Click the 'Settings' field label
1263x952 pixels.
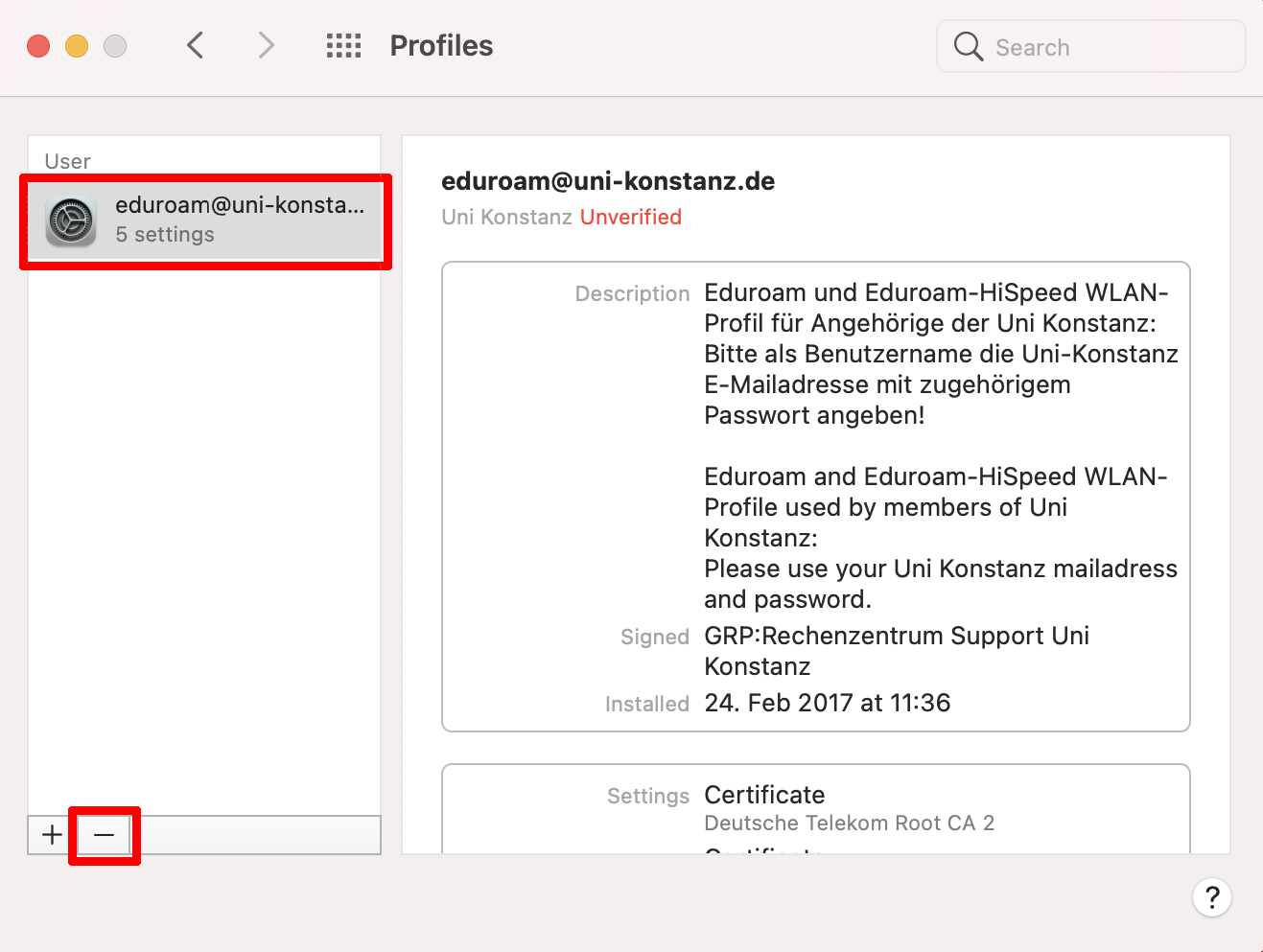tap(648, 797)
